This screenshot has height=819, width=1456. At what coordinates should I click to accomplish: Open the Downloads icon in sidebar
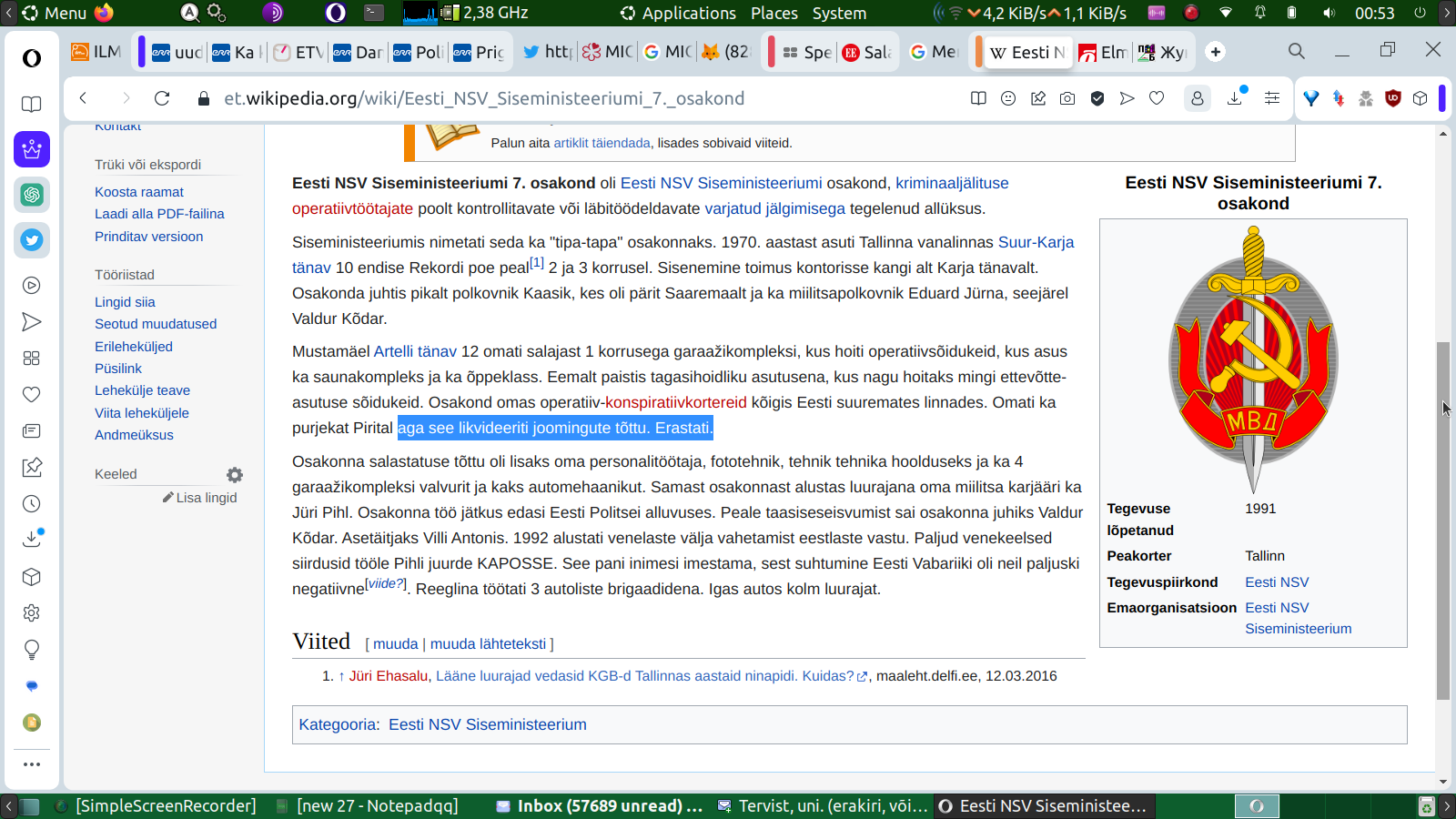pos(32,539)
